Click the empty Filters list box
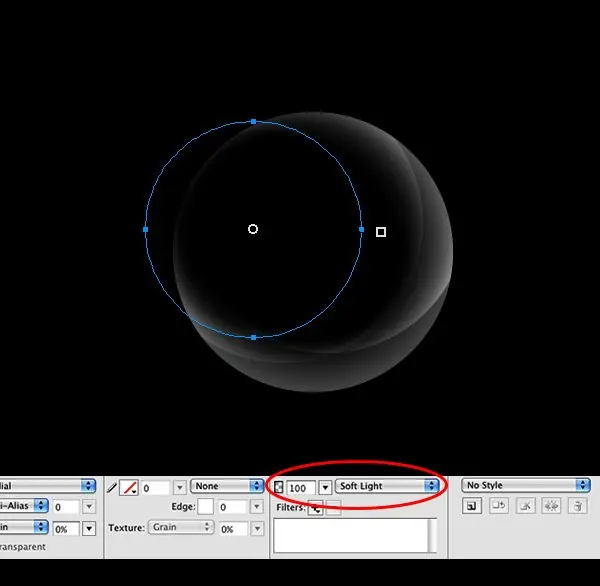This screenshot has height=586, width=600. [350, 535]
